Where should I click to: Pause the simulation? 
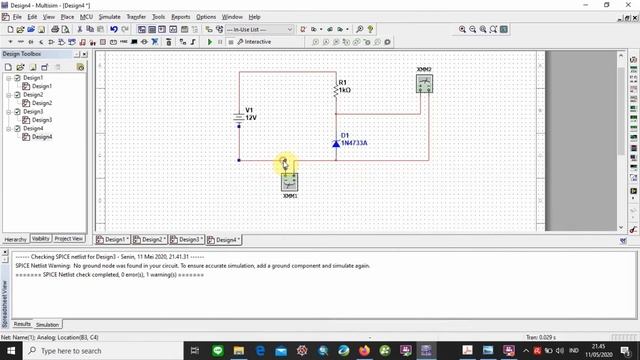pos(220,42)
